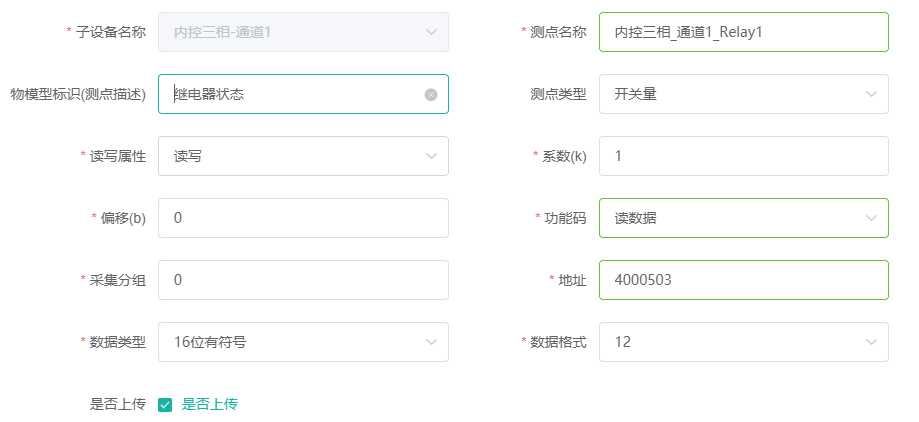
Task: Click the 测点名称 input field
Action: 743,32
